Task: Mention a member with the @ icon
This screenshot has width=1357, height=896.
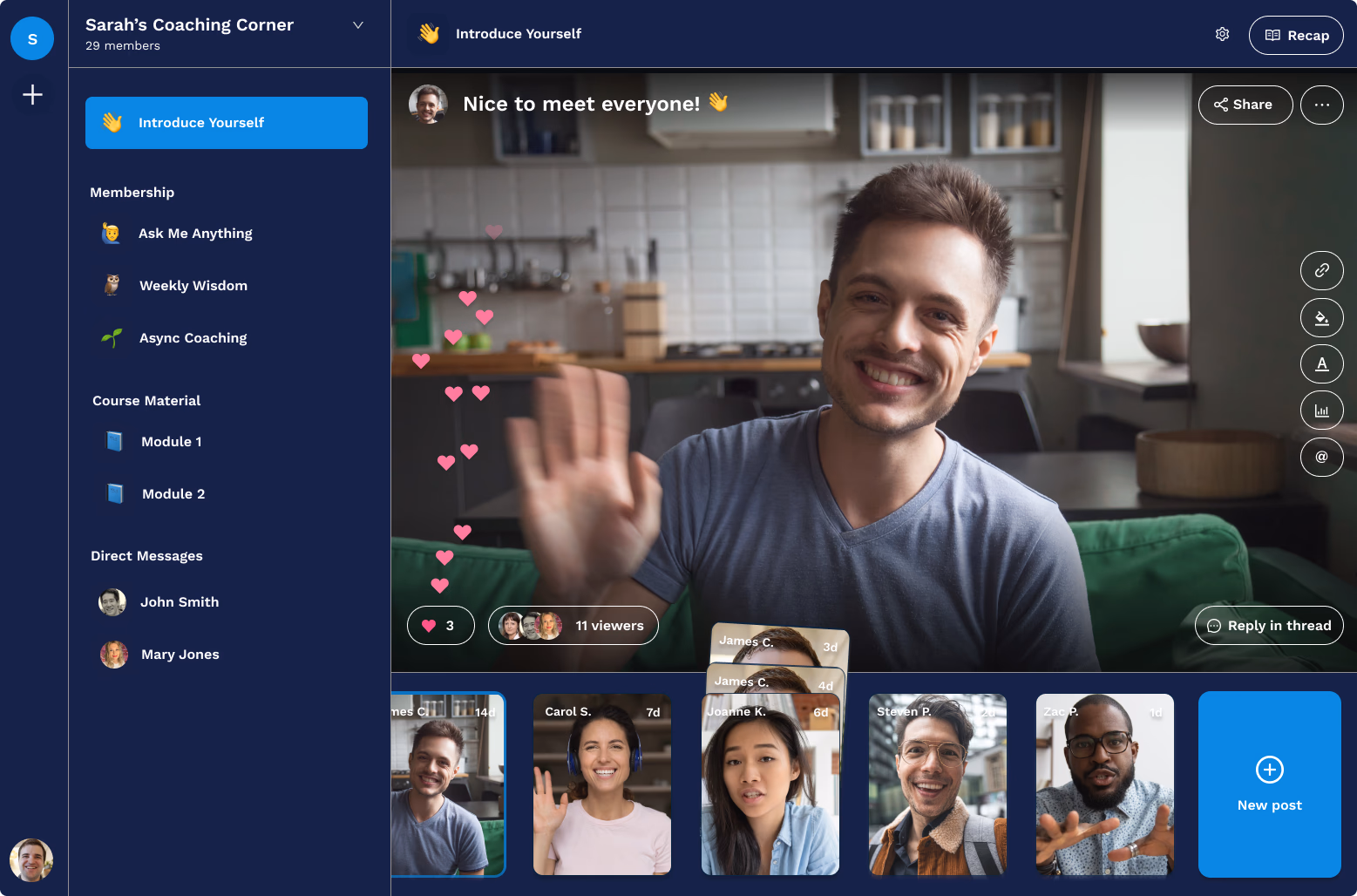Action: coord(1321,457)
